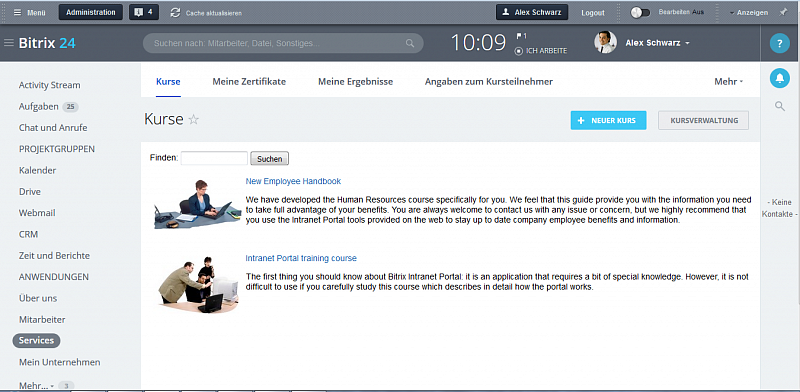This screenshot has height=392, width=800.
Task: Toggle the Bearbeiten edit mode switch
Action: coord(640,13)
